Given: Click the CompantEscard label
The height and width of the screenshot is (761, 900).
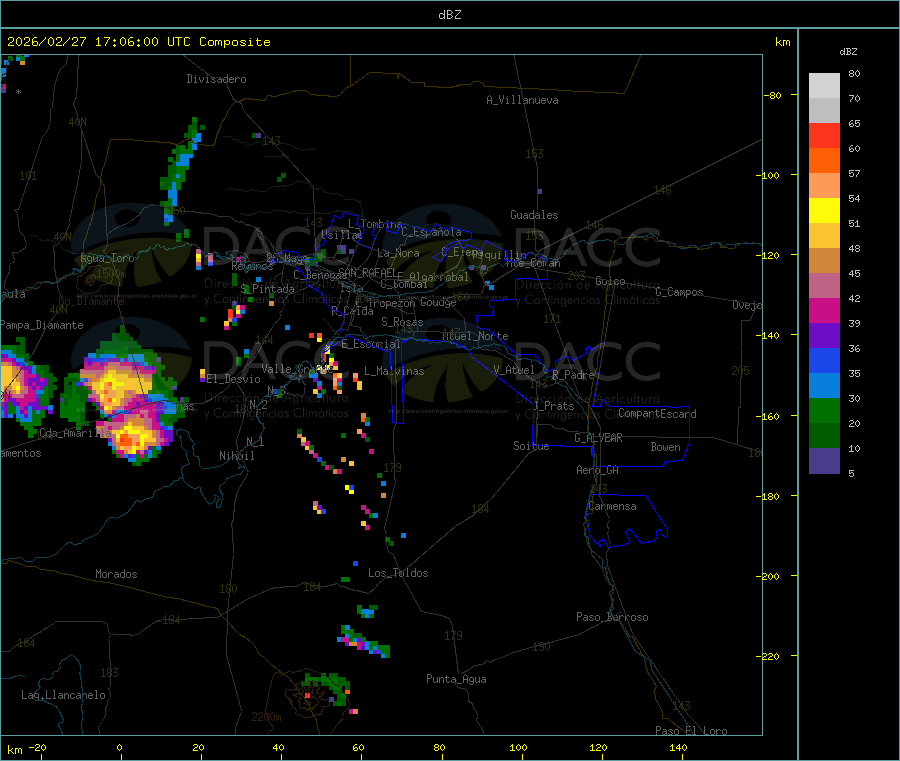Looking at the screenshot, I should pos(657,414).
